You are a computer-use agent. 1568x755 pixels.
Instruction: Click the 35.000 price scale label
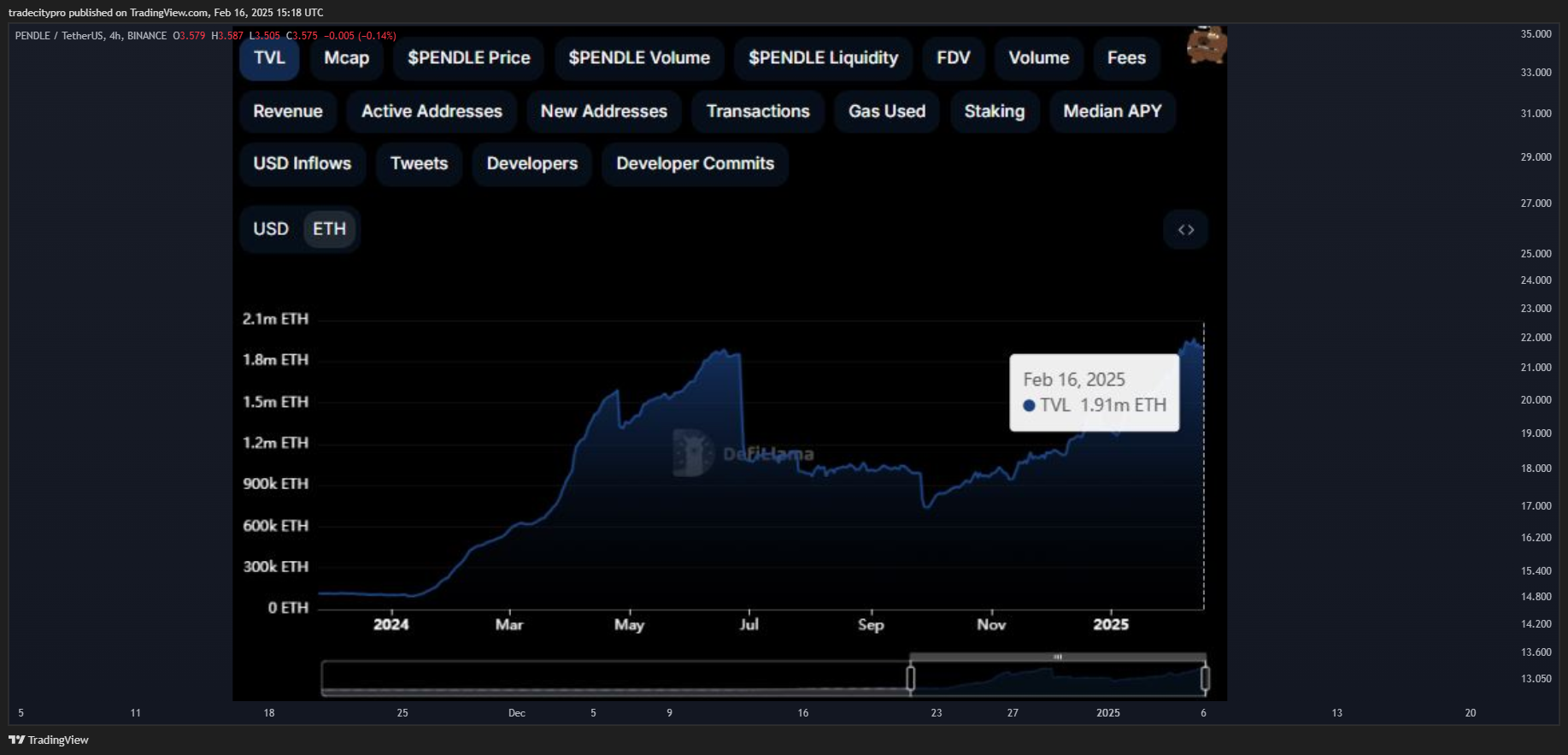click(1536, 34)
